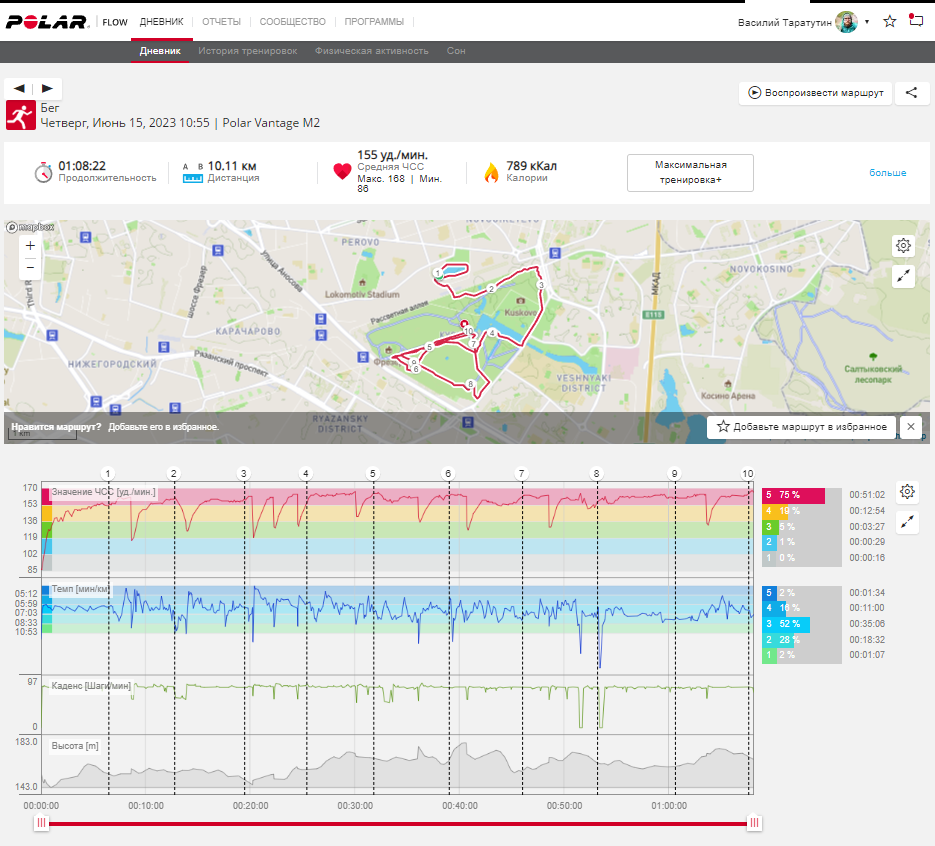Click the больше link
935x846 pixels.
tap(887, 172)
